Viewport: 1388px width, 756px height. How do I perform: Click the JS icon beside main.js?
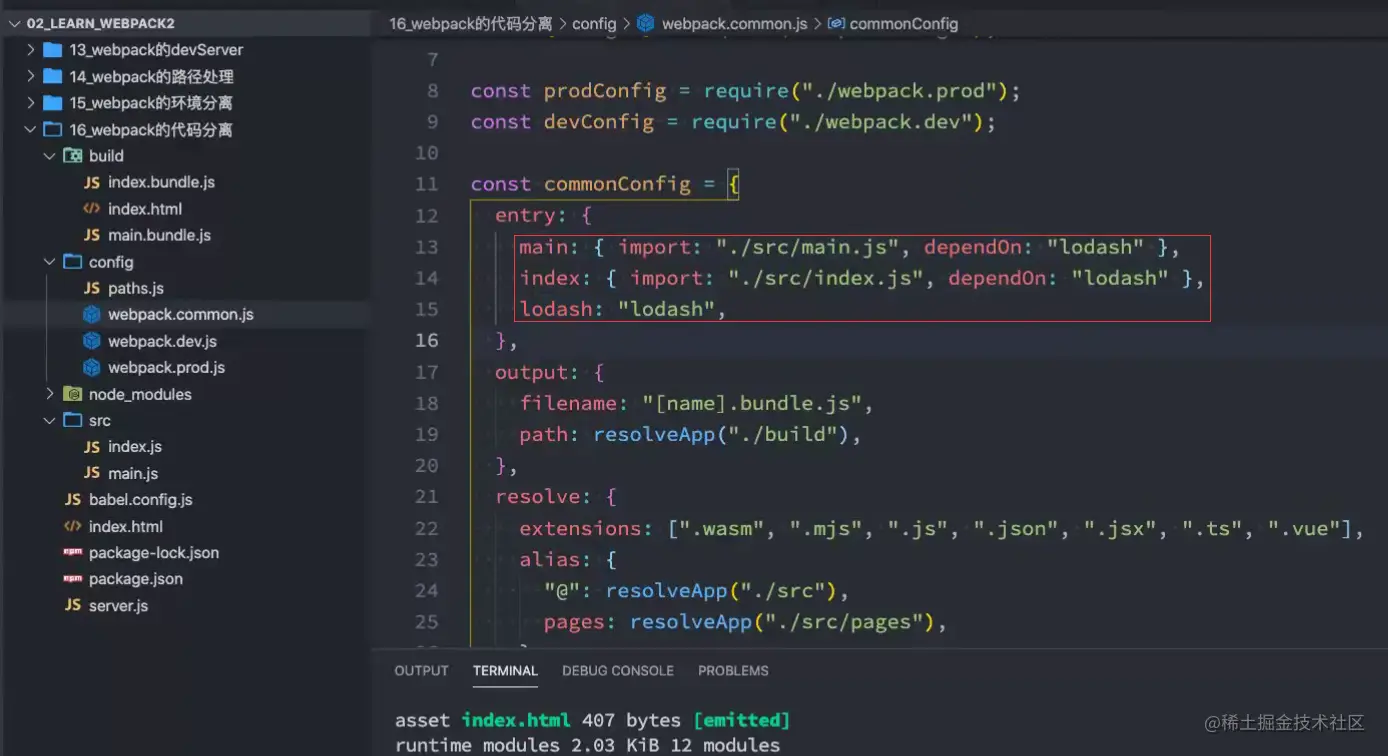(x=92, y=473)
